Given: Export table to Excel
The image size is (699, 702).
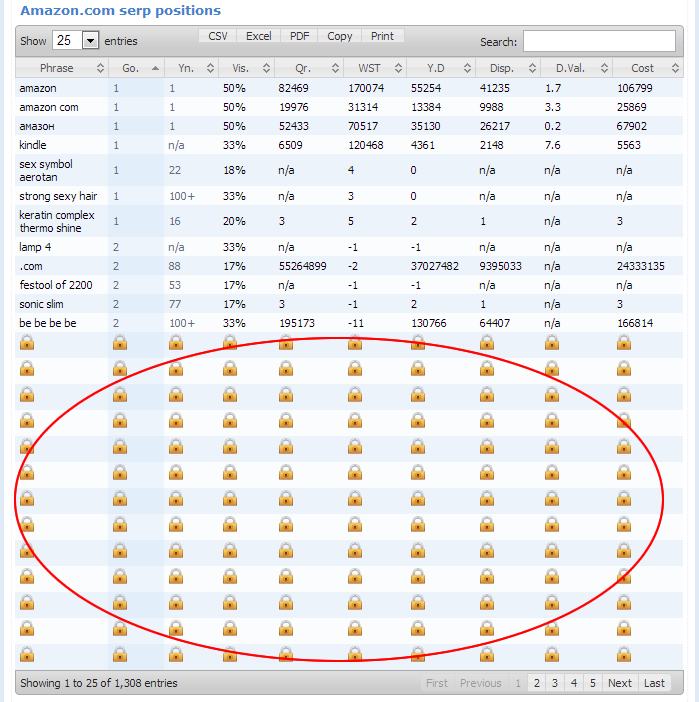Looking at the screenshot, I should coord(258,36).
